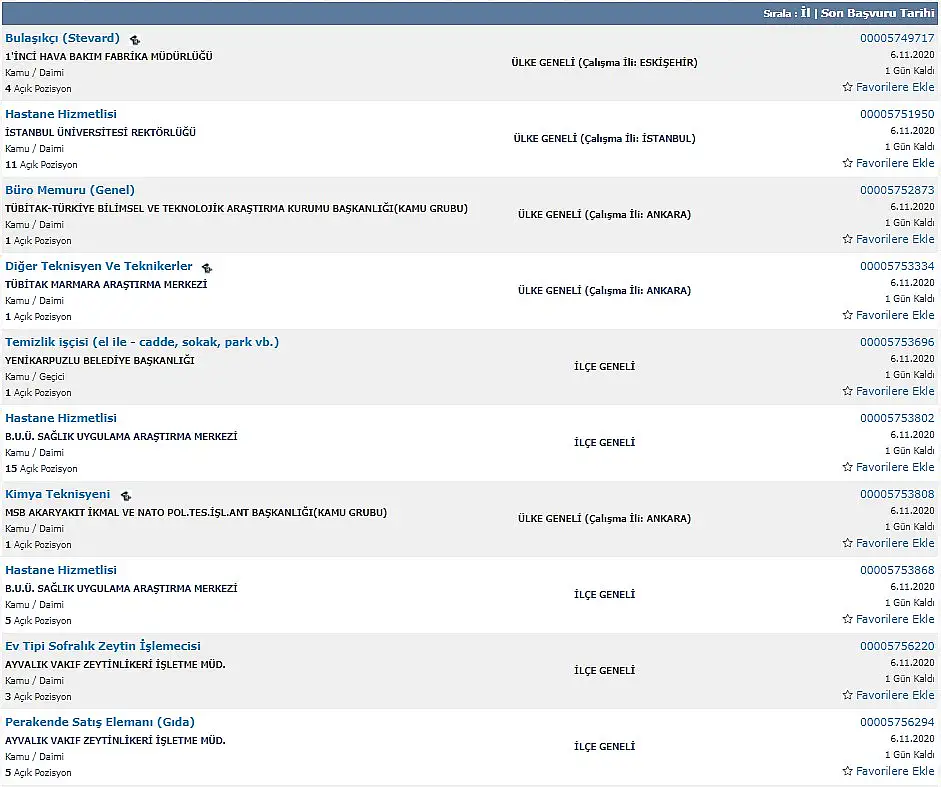Select employer text MSB AKARYAKIT İKMAL VE NATO
941x787 pixels.
tap(196, 513)
